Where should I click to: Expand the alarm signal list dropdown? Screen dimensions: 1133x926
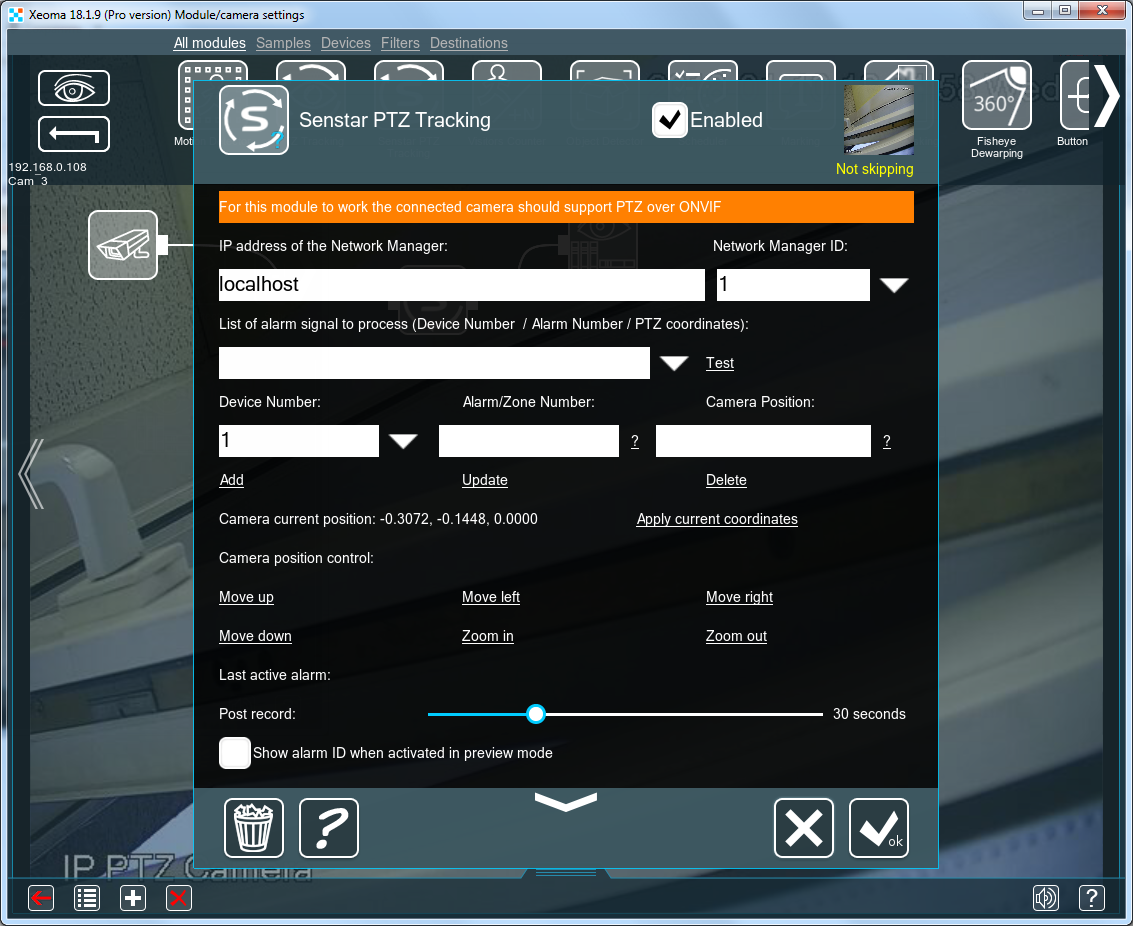[x=674, y=363]
